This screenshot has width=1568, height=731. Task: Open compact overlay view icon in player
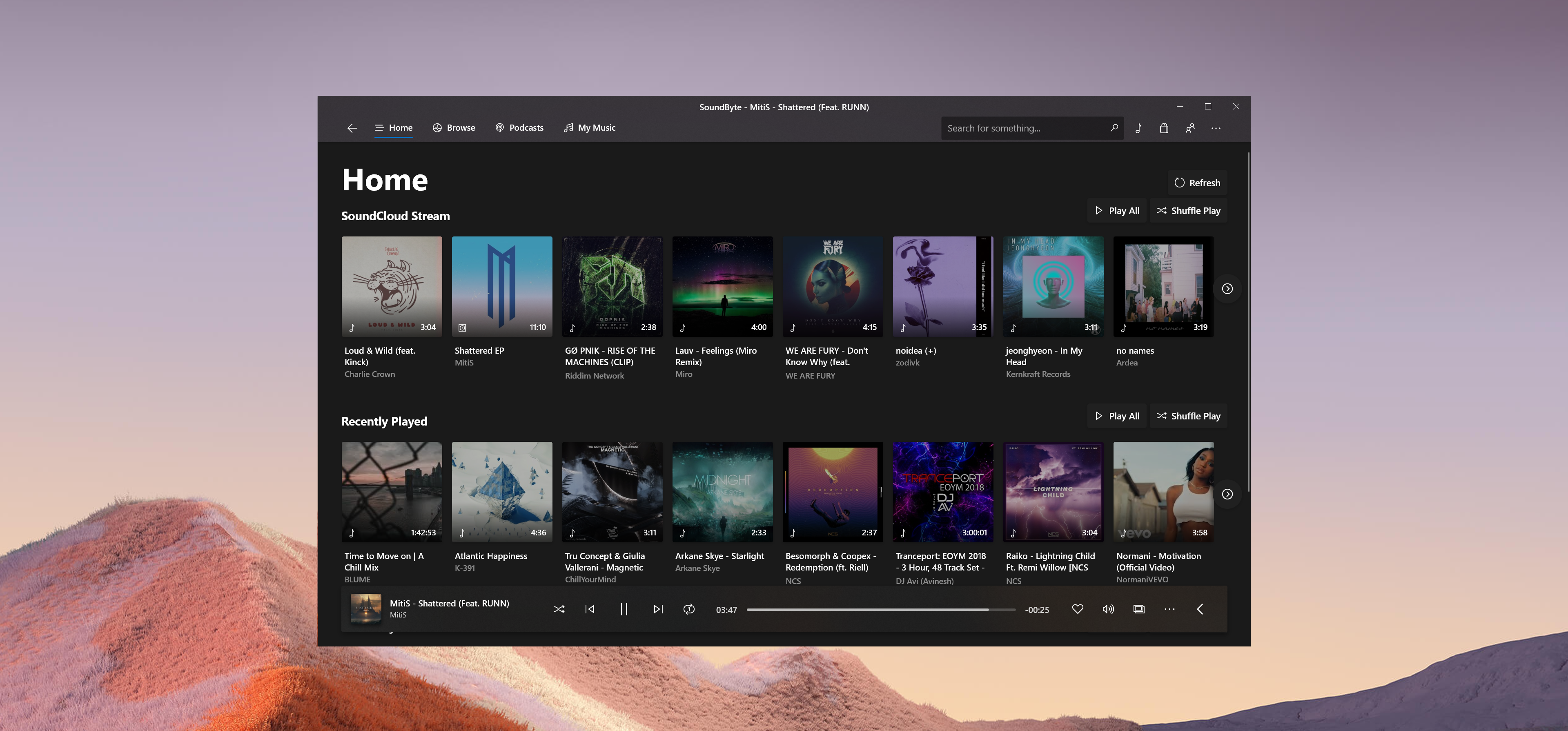coord(1139,609)
